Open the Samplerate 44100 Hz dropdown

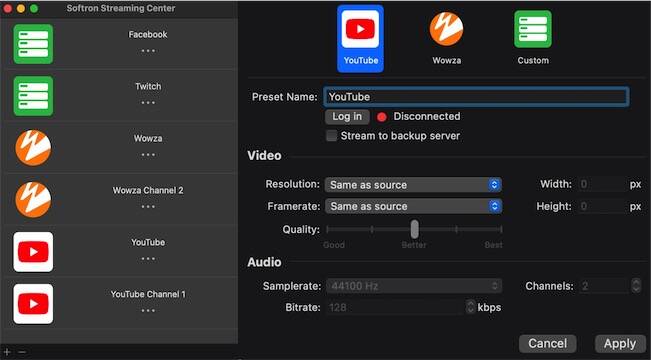413,286
